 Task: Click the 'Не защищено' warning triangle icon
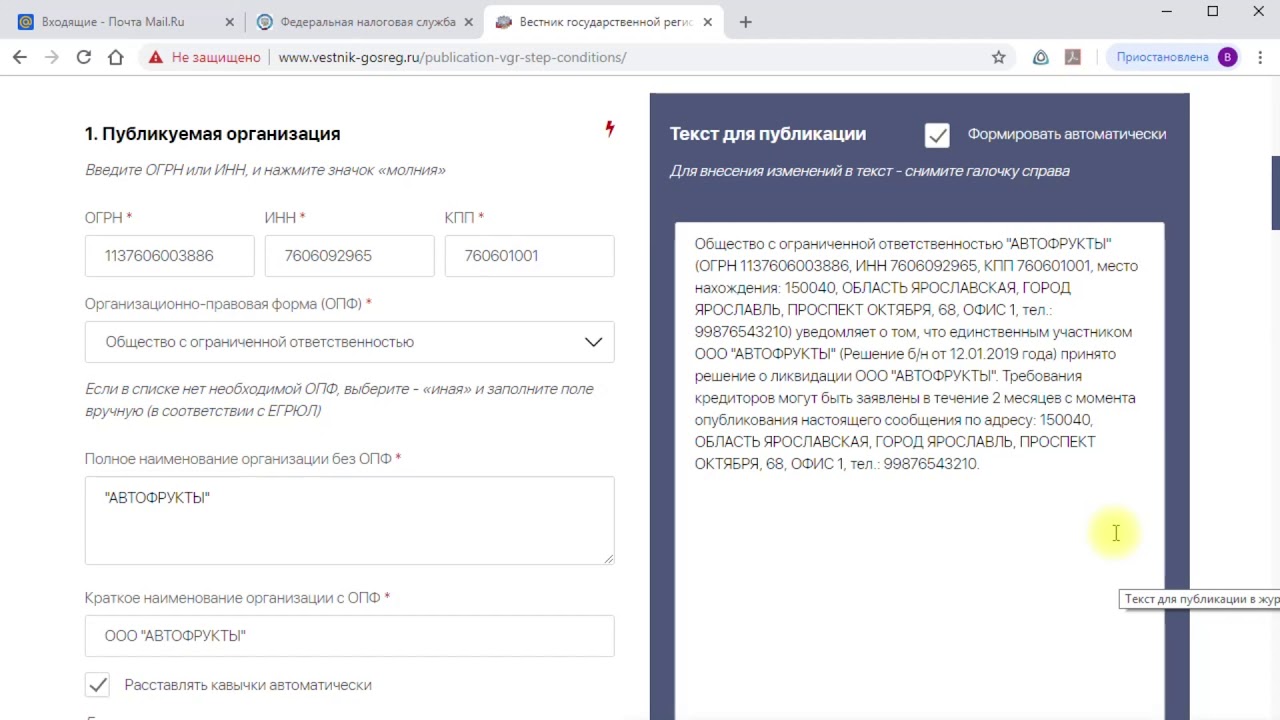click(x=155, y=57)
